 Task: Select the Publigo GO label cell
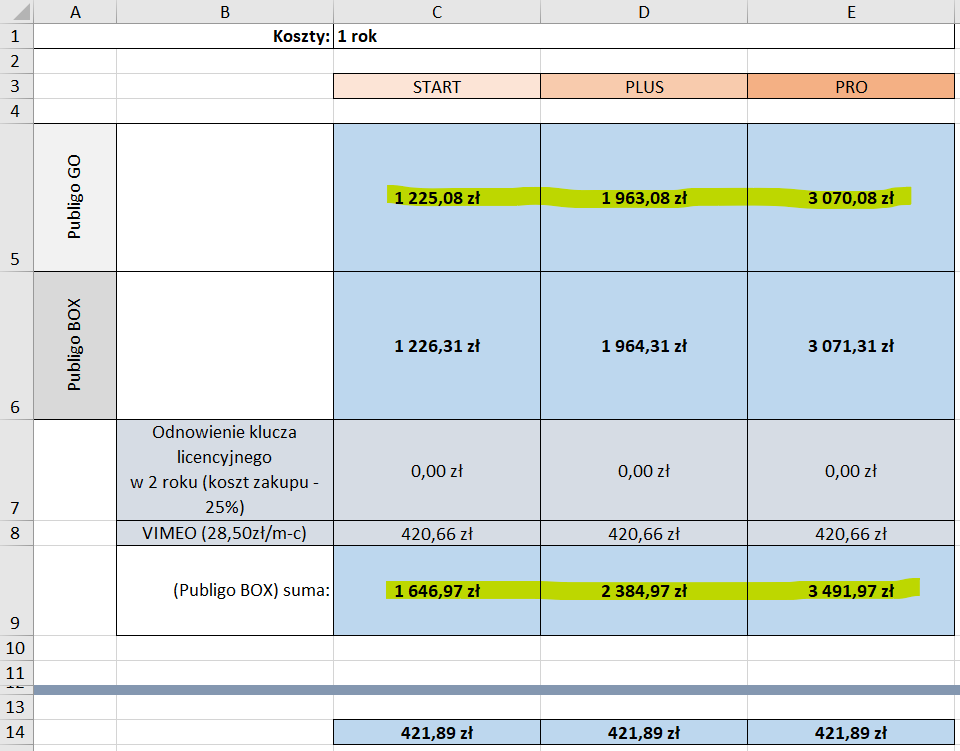tap(75, 197)
